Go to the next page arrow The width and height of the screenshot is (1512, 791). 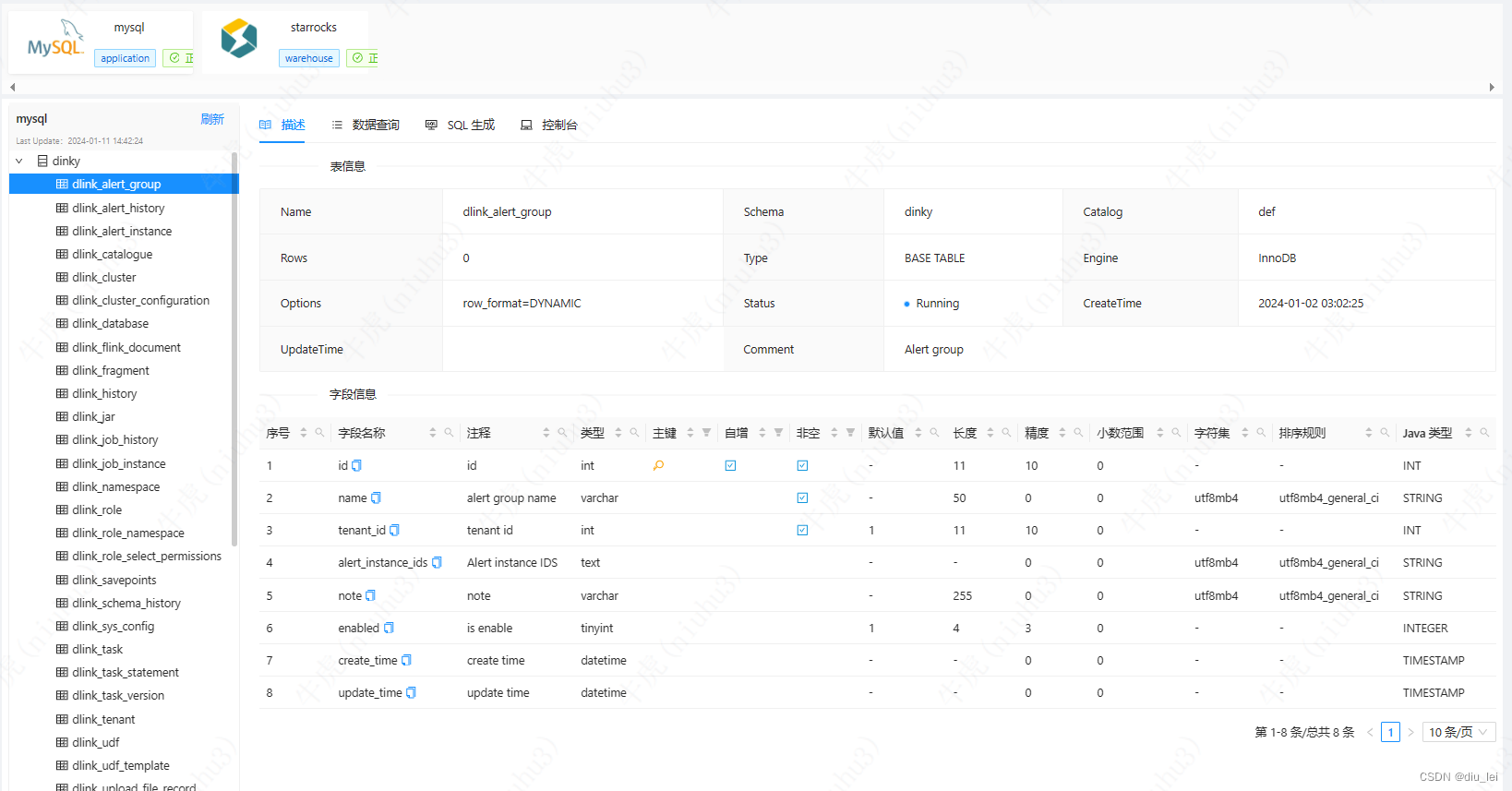point(1410,732)
